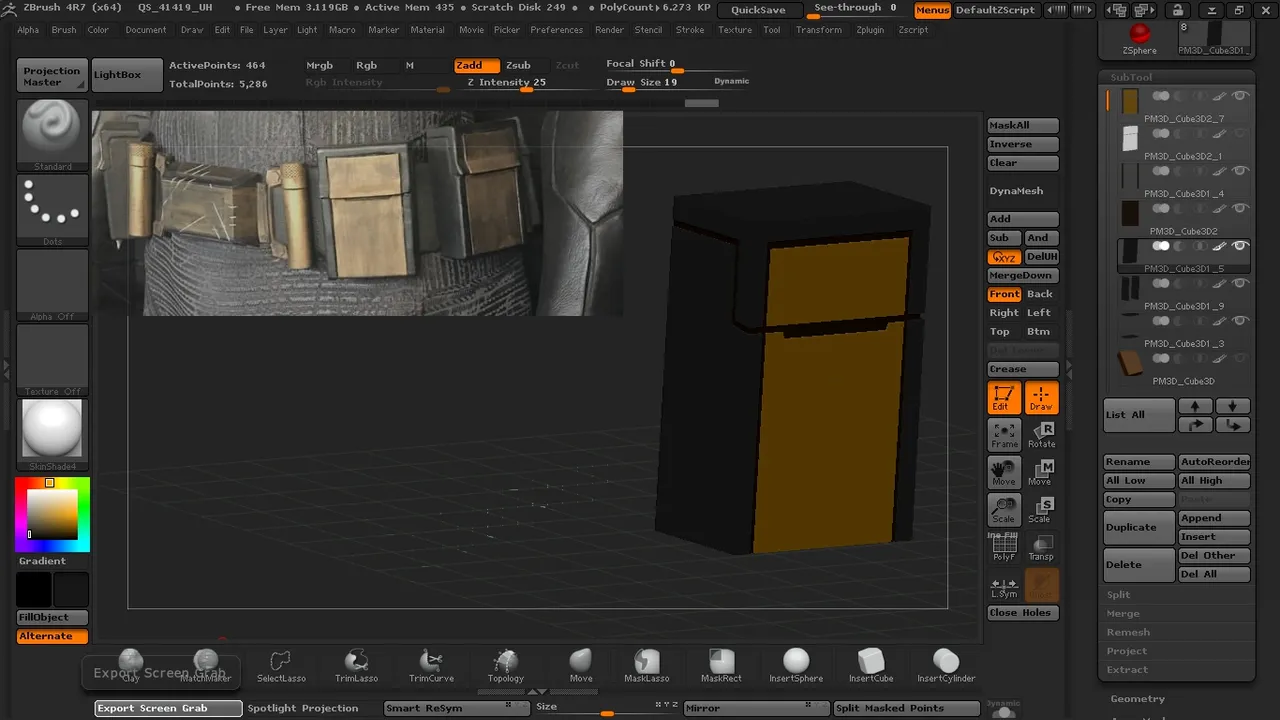Click the ZSphere tool icon
Viewport: 1280px width, 720px height.
pyautogui.click(x=1139, y=40)
